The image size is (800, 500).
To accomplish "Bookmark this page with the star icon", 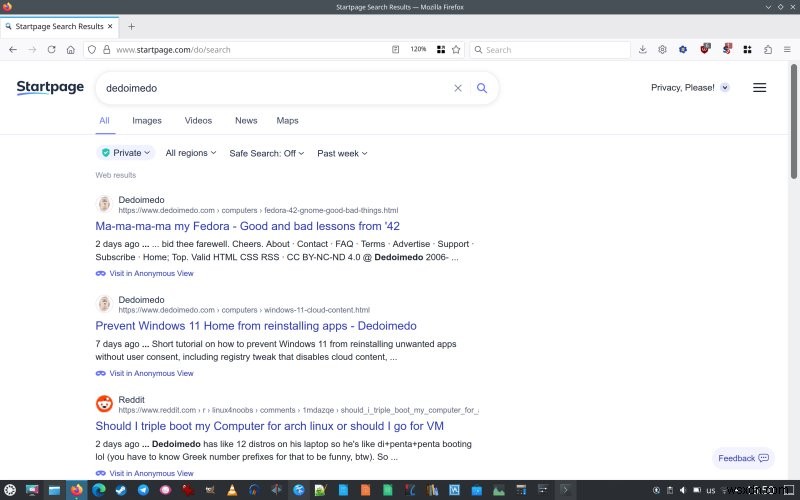I will [456, 49].
